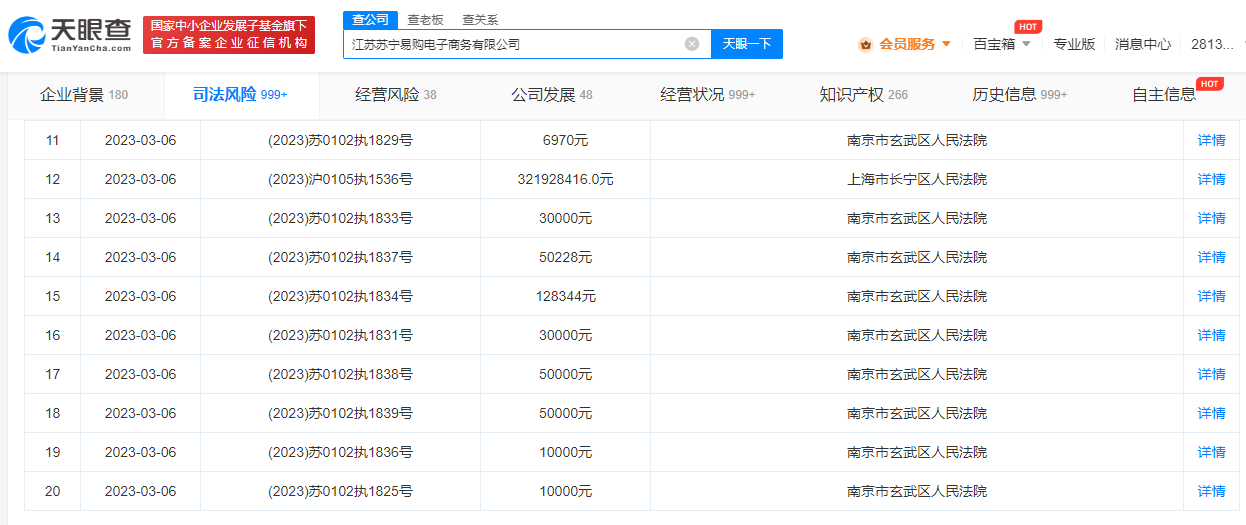Viewport: 1246px width, 525px height.
Task: Click the account number 2813...
Action: point(1213,44)
